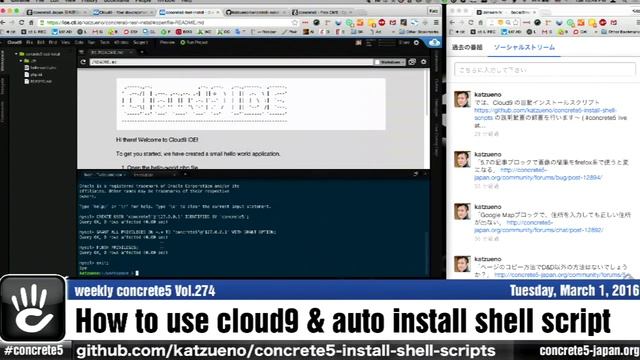This screenshot has width=640, height=360.
Task: Reload the README.md preview
Action: pyautogui.click(x=83, y=62)
